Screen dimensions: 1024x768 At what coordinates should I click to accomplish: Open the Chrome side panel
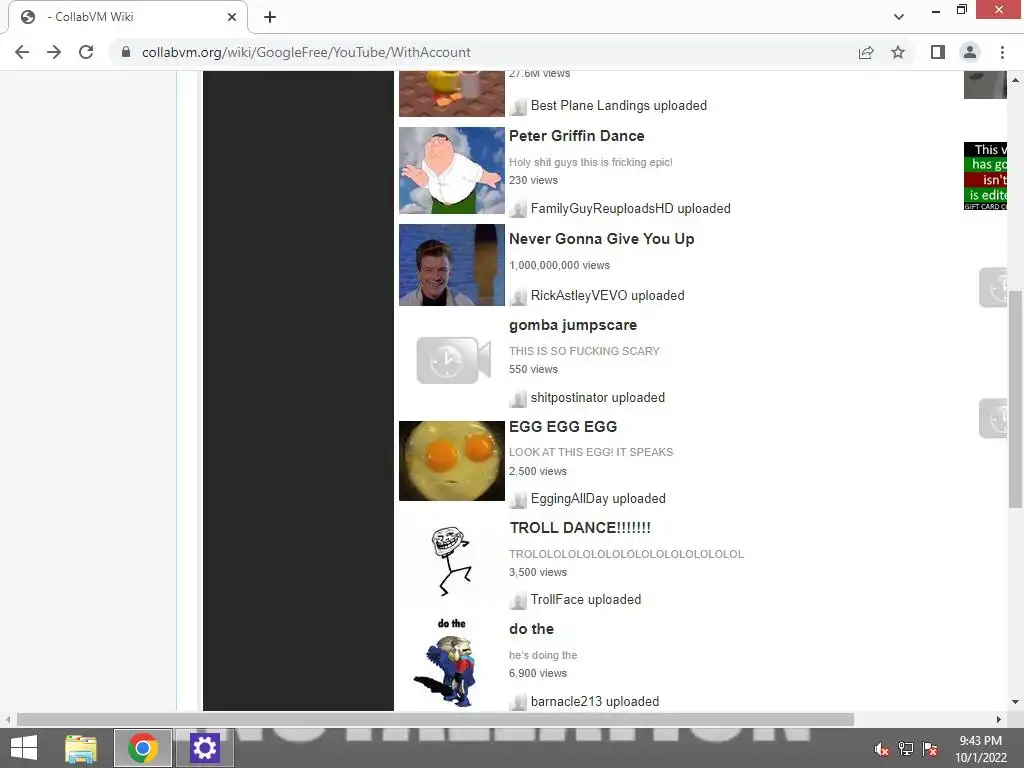[938, 52]
